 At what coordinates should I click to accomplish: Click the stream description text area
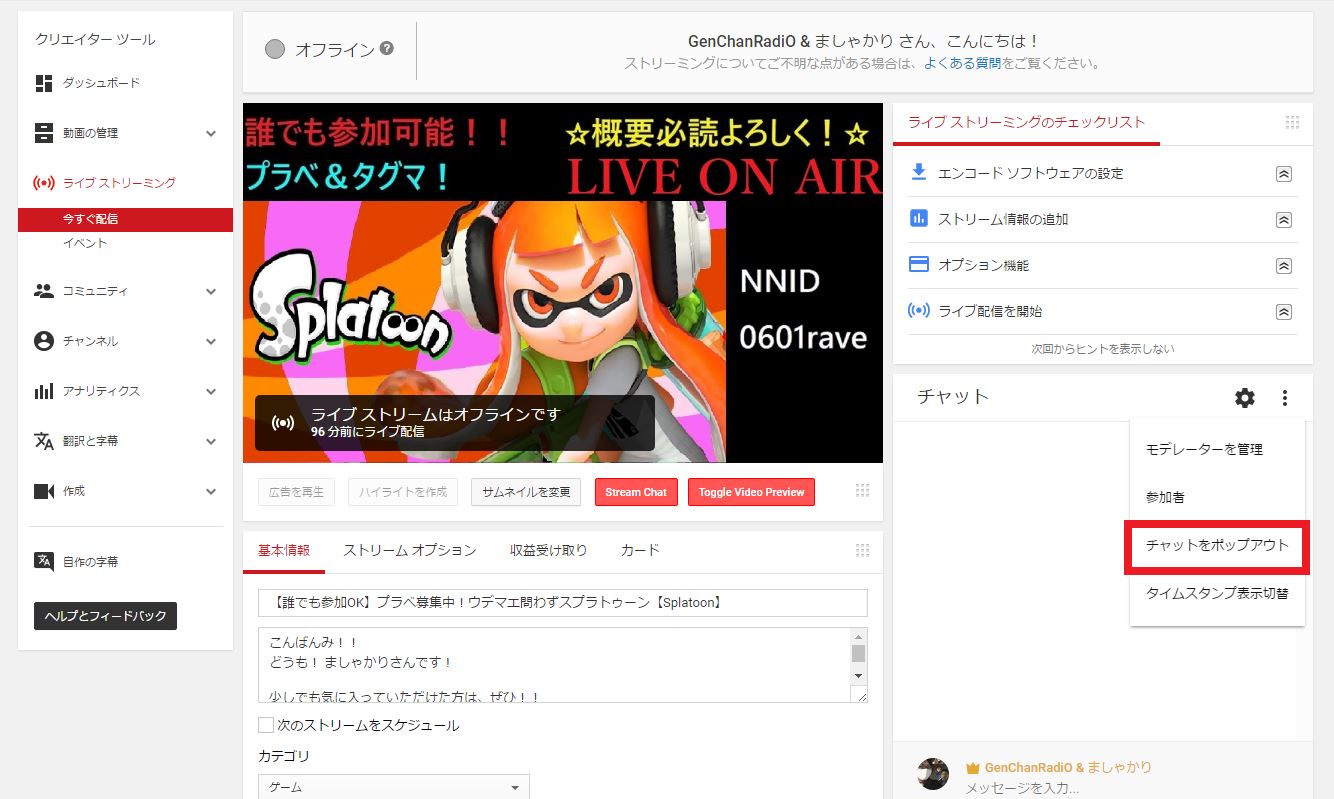pos(555,665)
